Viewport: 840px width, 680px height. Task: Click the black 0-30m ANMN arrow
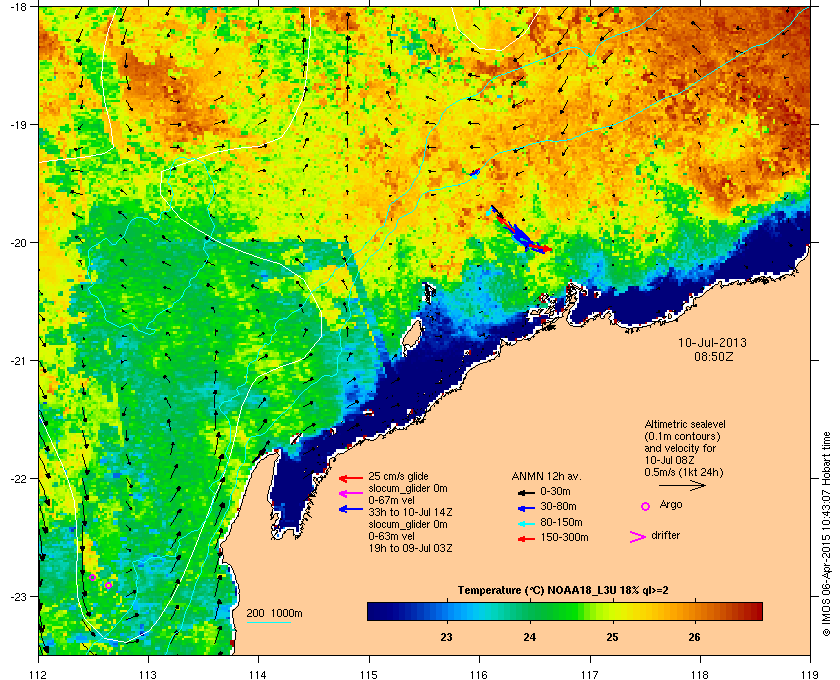[x=526, y=492]
